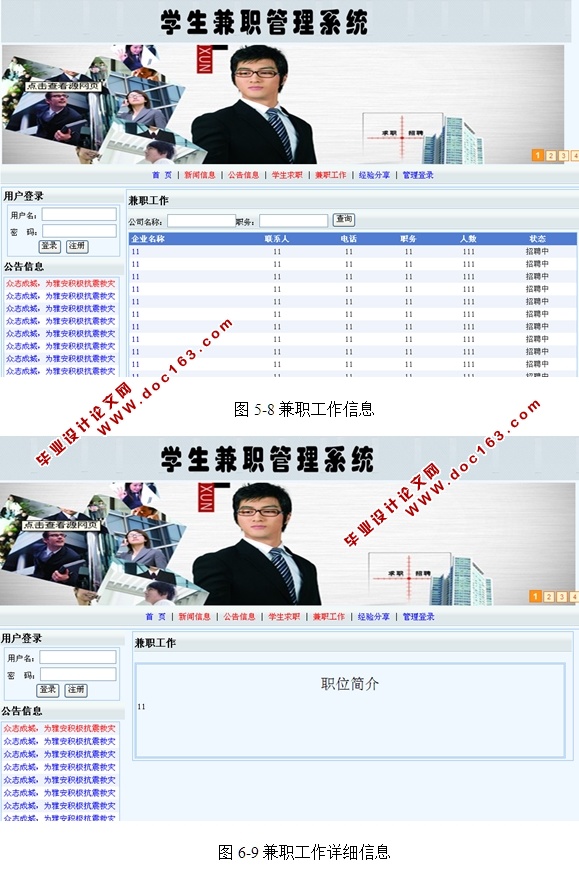Open 学生求职 in upper page navigation
Screen dimensions: 579x871
point(287,175)
